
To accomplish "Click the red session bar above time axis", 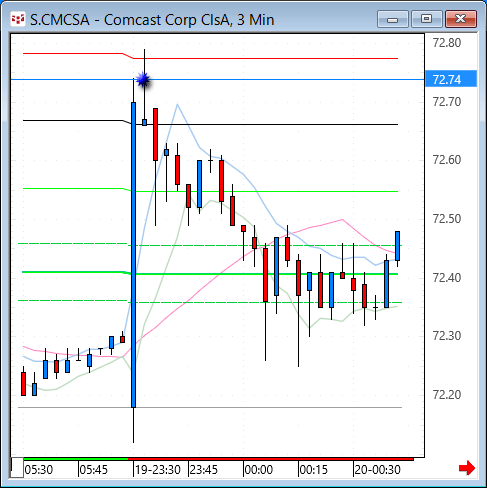I will pyautogui.click(x=271, y=459).
